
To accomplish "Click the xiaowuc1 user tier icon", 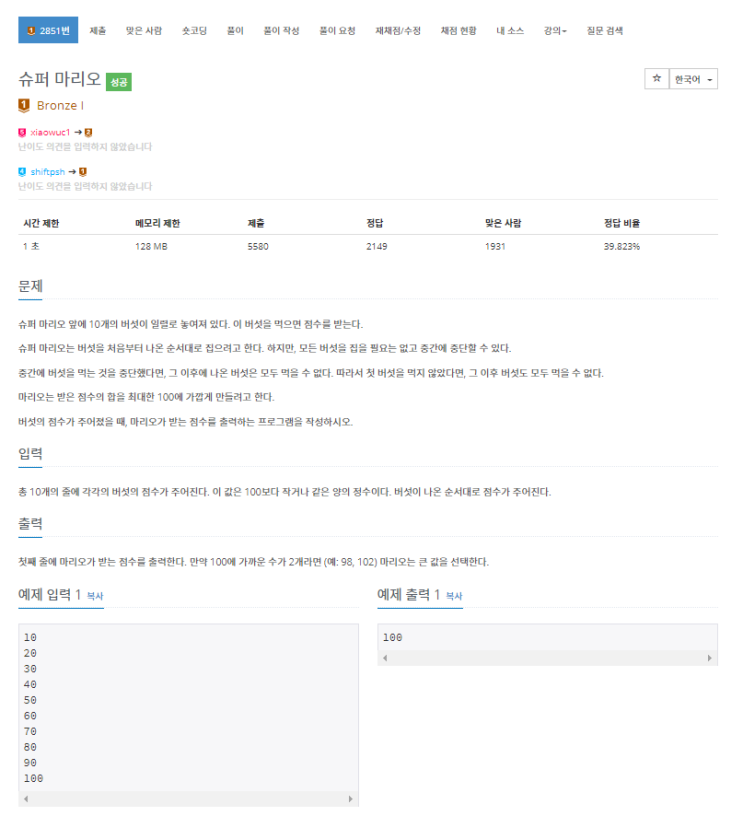I will coord(22,133).
